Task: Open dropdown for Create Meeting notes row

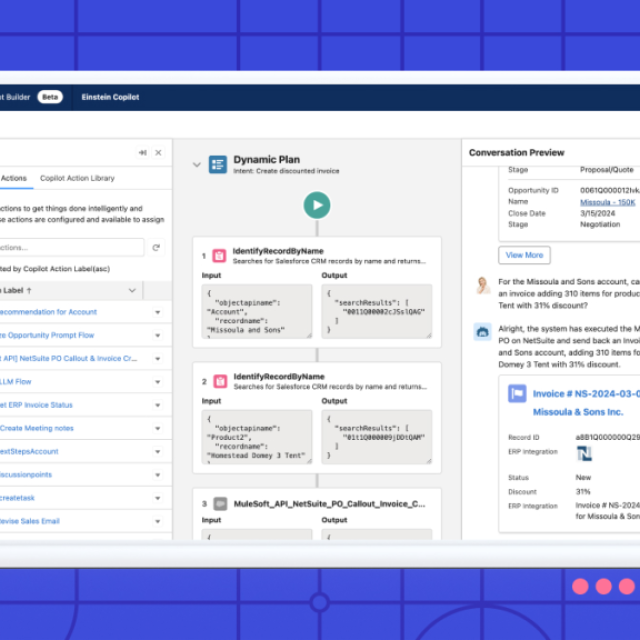Action: point(158,429)
